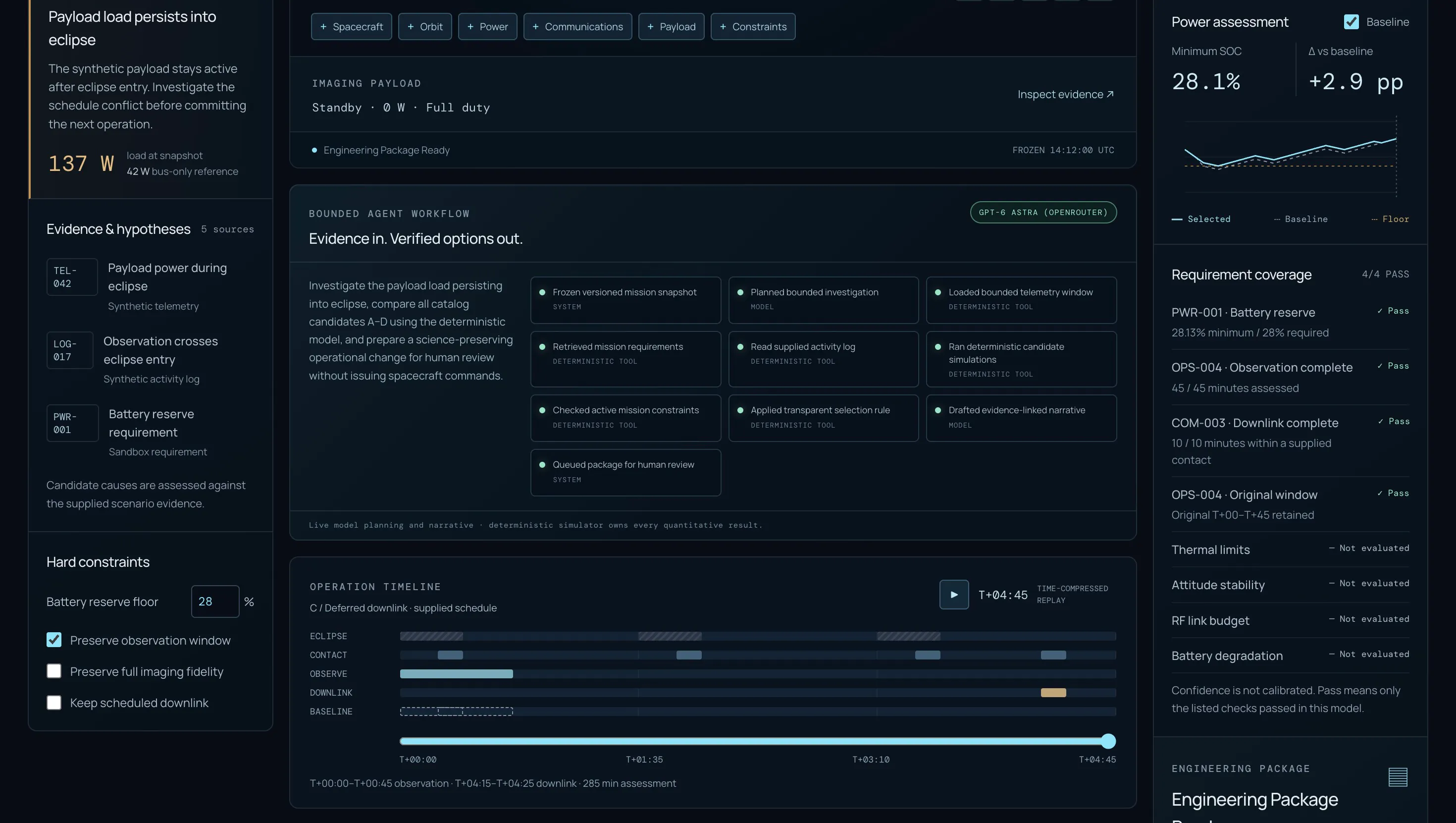This screenshot has width=1456, height=823.
Task: Select the Read supplied activity log step
Action: [x=824, y=359]
